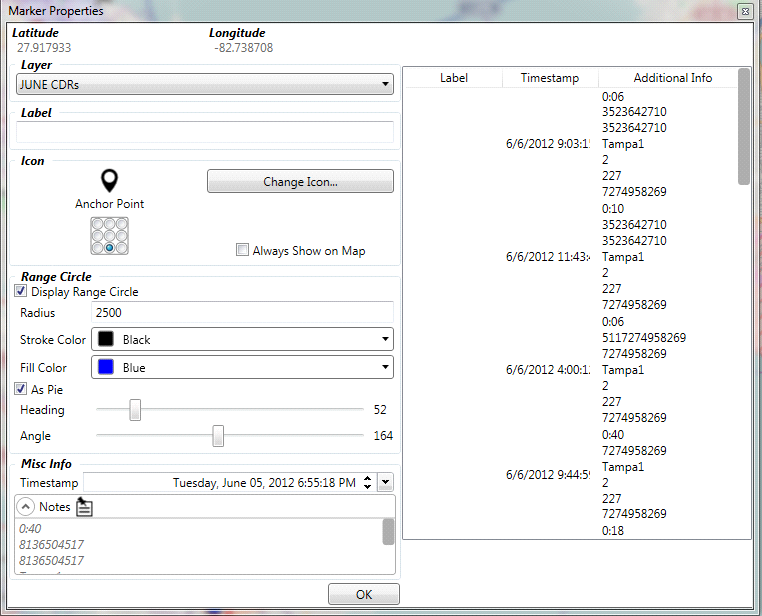Collapse the Notes section with chevron
This screenshot has height=616, width=762.
(28, 507)
